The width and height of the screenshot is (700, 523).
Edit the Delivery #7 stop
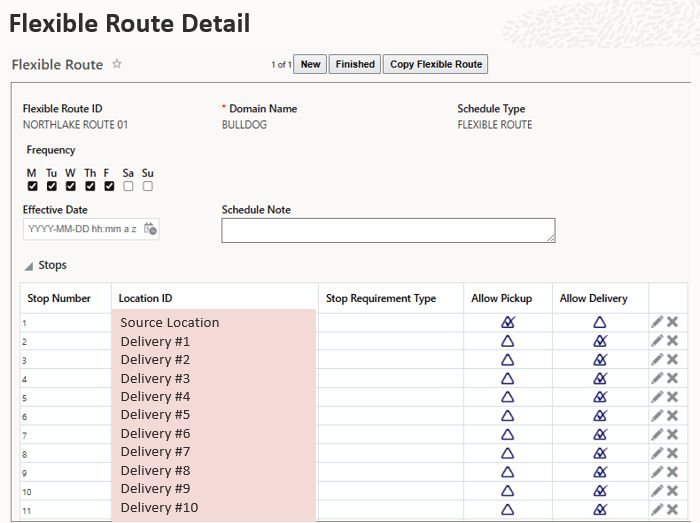(657, 453)
